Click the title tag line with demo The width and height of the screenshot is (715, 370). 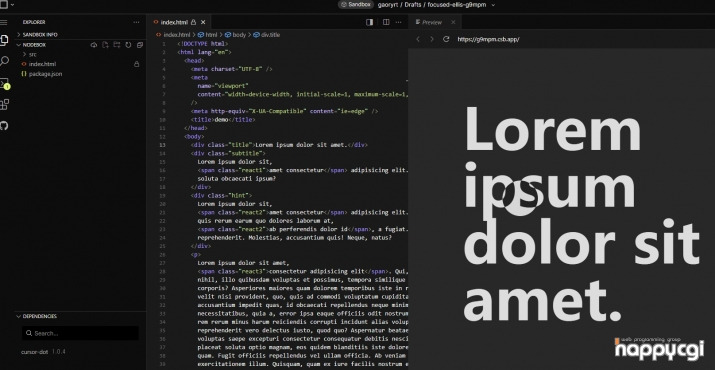223,120
